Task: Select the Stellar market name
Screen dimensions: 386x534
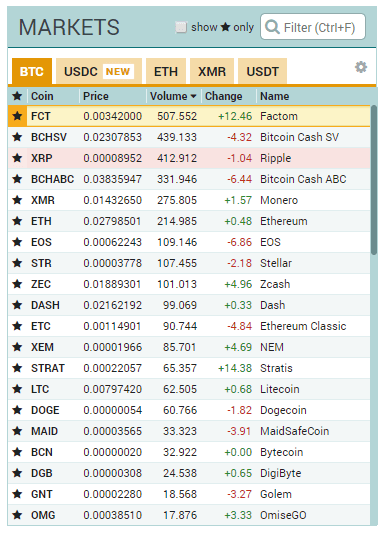Action: 276,263
